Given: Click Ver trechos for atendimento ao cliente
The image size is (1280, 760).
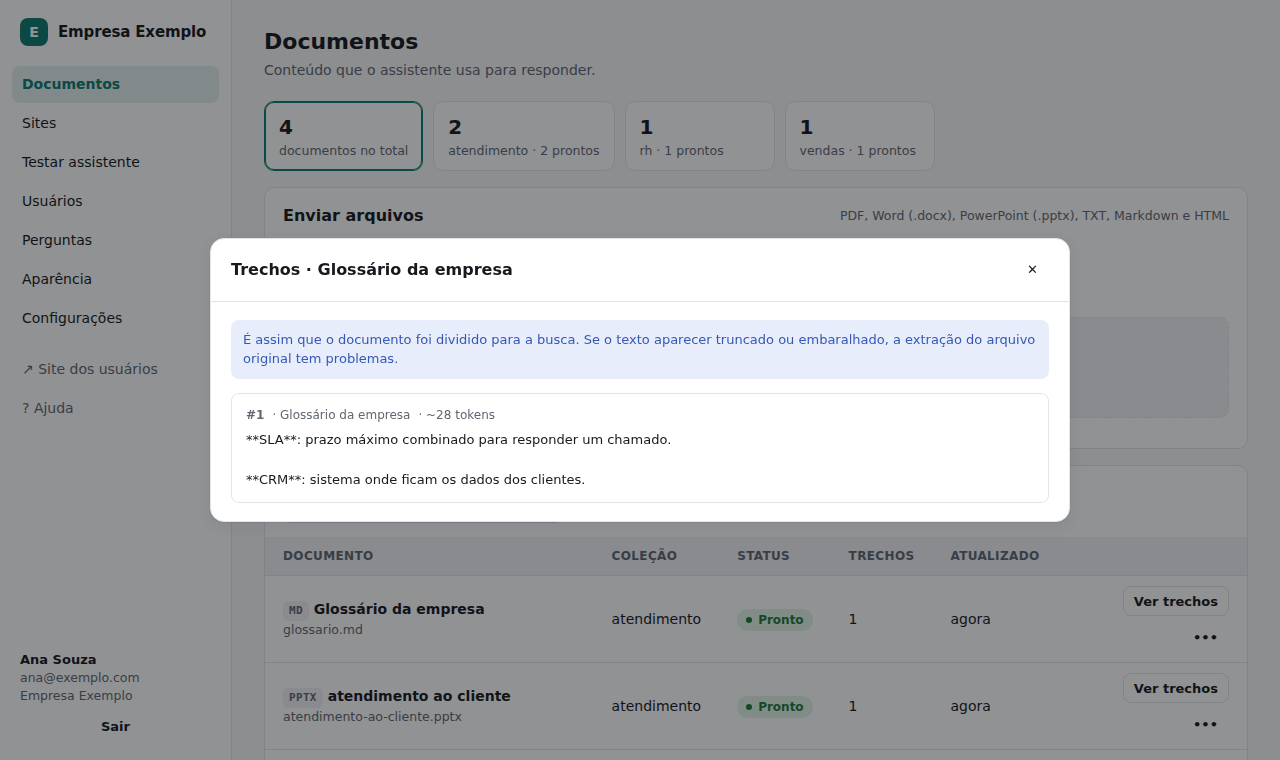Looking at the screenshot, I should pos(1175,688).
